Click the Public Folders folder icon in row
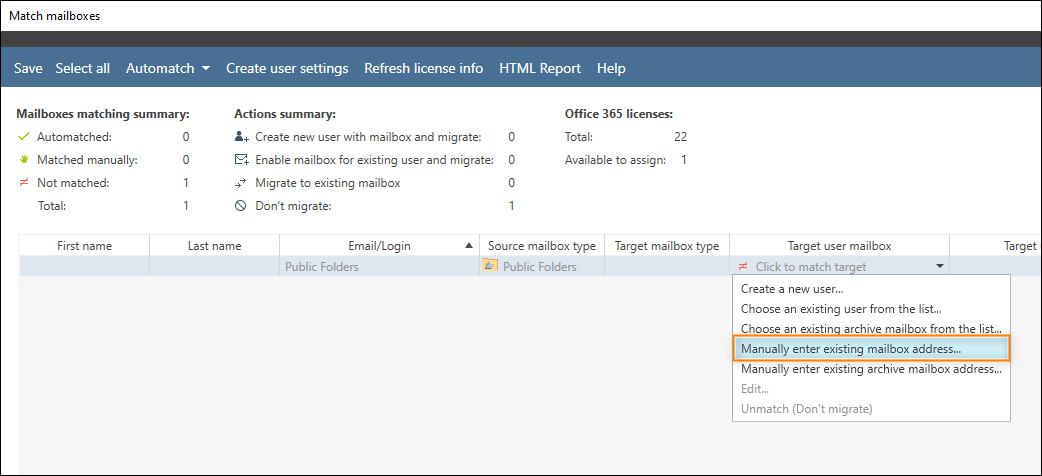The width and height of the screenshot is (1042, 476). [x=490, y=266]
